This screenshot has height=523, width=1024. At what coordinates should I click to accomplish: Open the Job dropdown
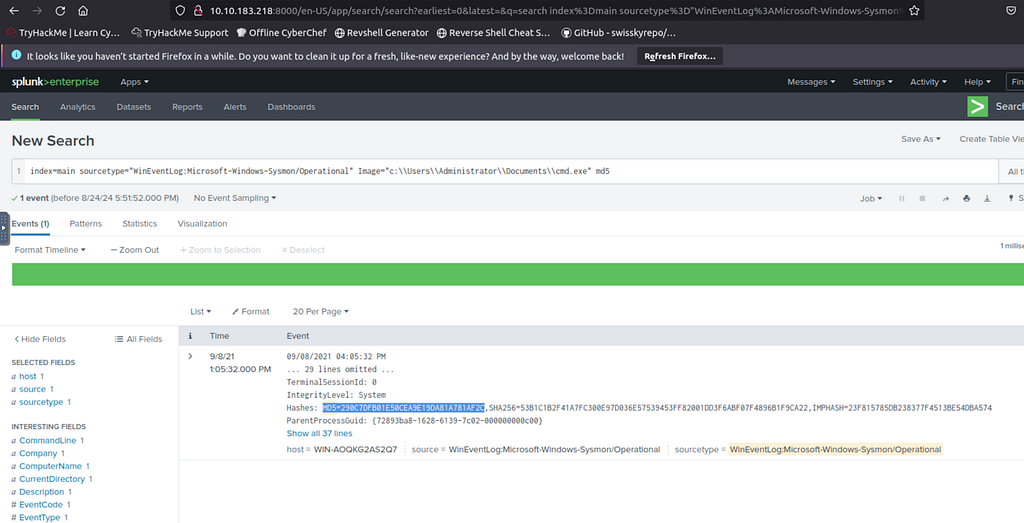tap(871, 198)
